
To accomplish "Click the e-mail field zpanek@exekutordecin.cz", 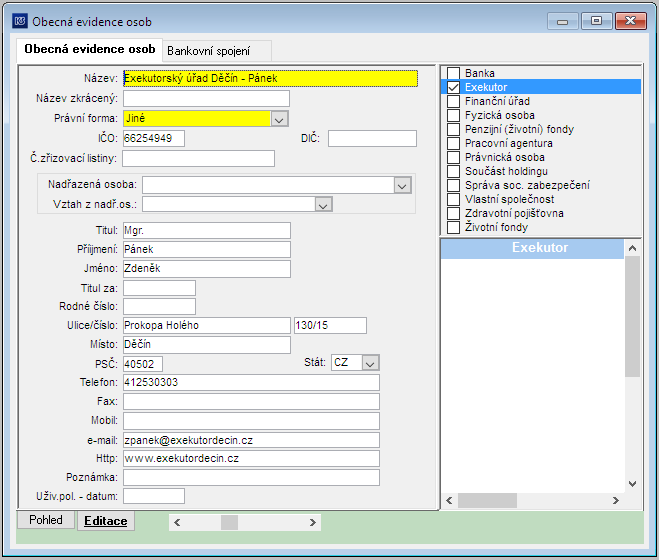I will (251, 440).
